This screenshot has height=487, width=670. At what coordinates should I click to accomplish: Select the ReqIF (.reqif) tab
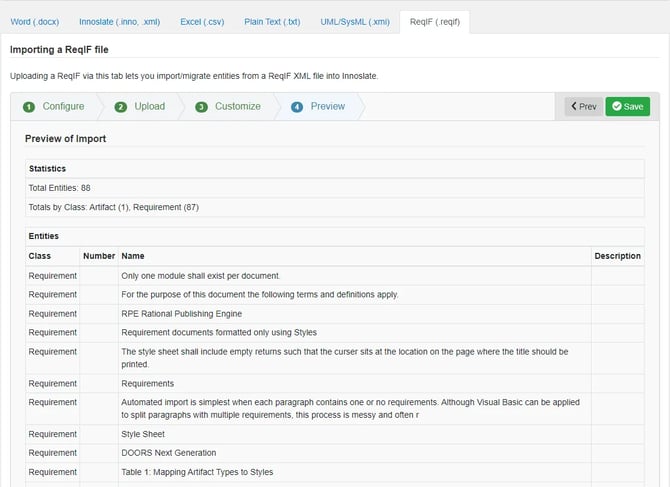435,22
